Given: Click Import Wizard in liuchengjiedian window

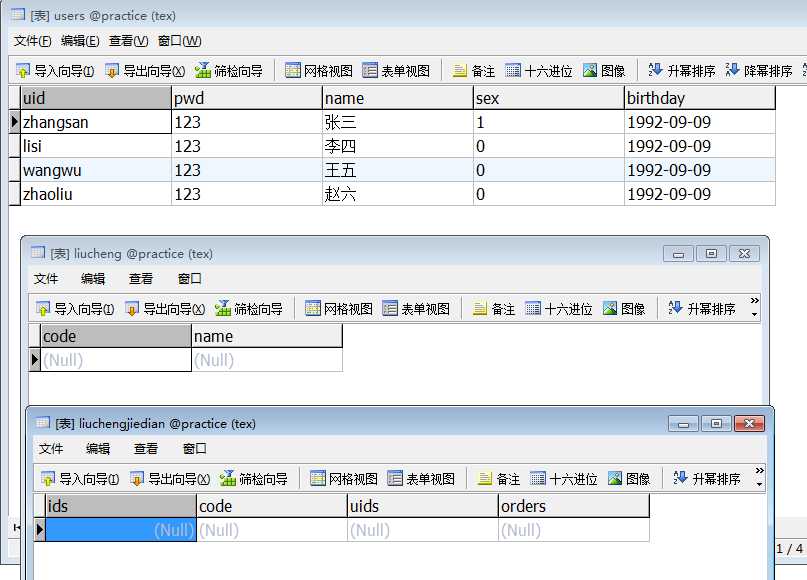Looking at the screenshot, I should 80,479.
